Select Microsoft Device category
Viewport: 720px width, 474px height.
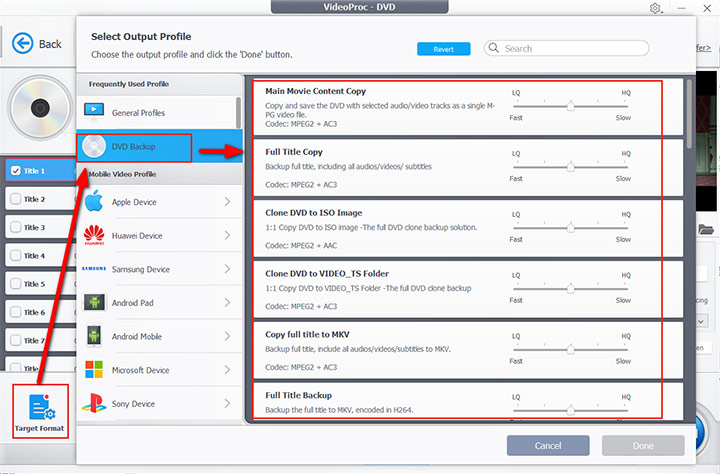pos(159,370)
